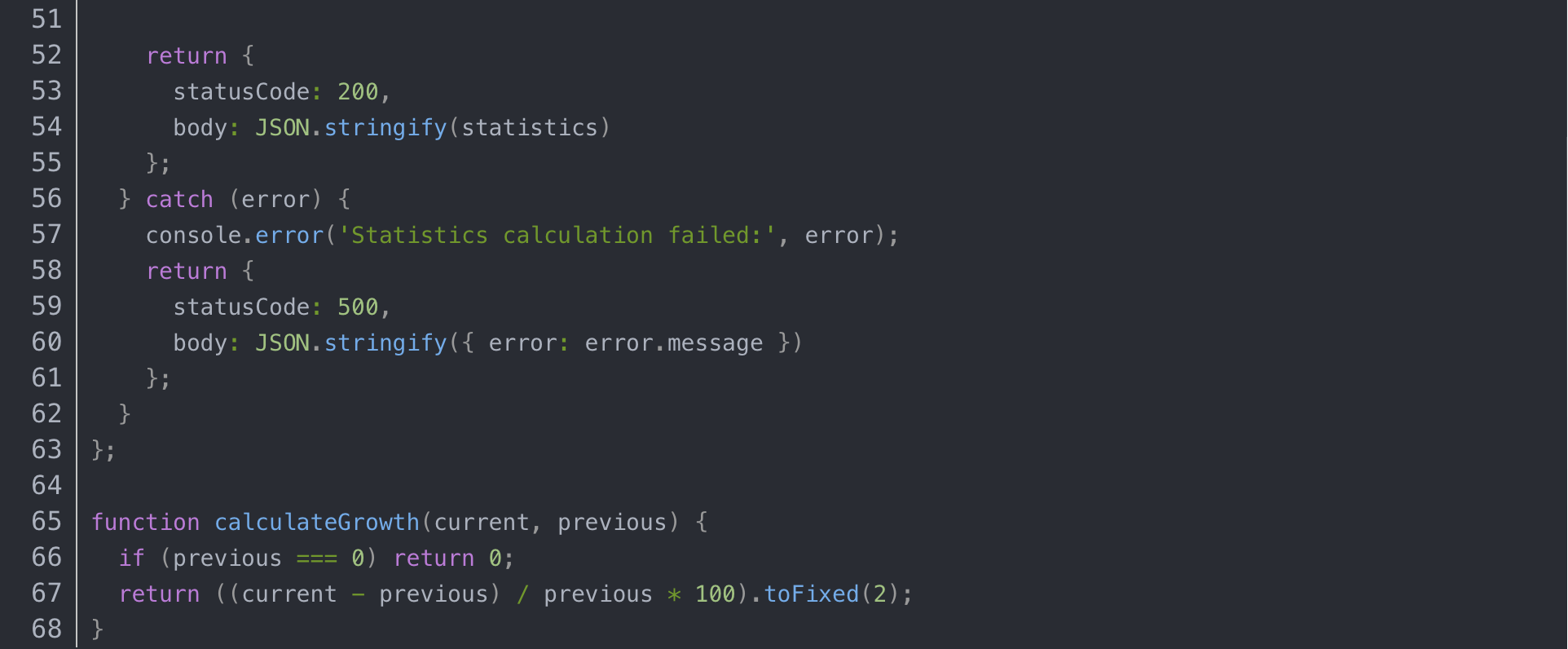Click the function keyword on line 65
This screenshot has height=649, width=1568.
pos(145,522)
